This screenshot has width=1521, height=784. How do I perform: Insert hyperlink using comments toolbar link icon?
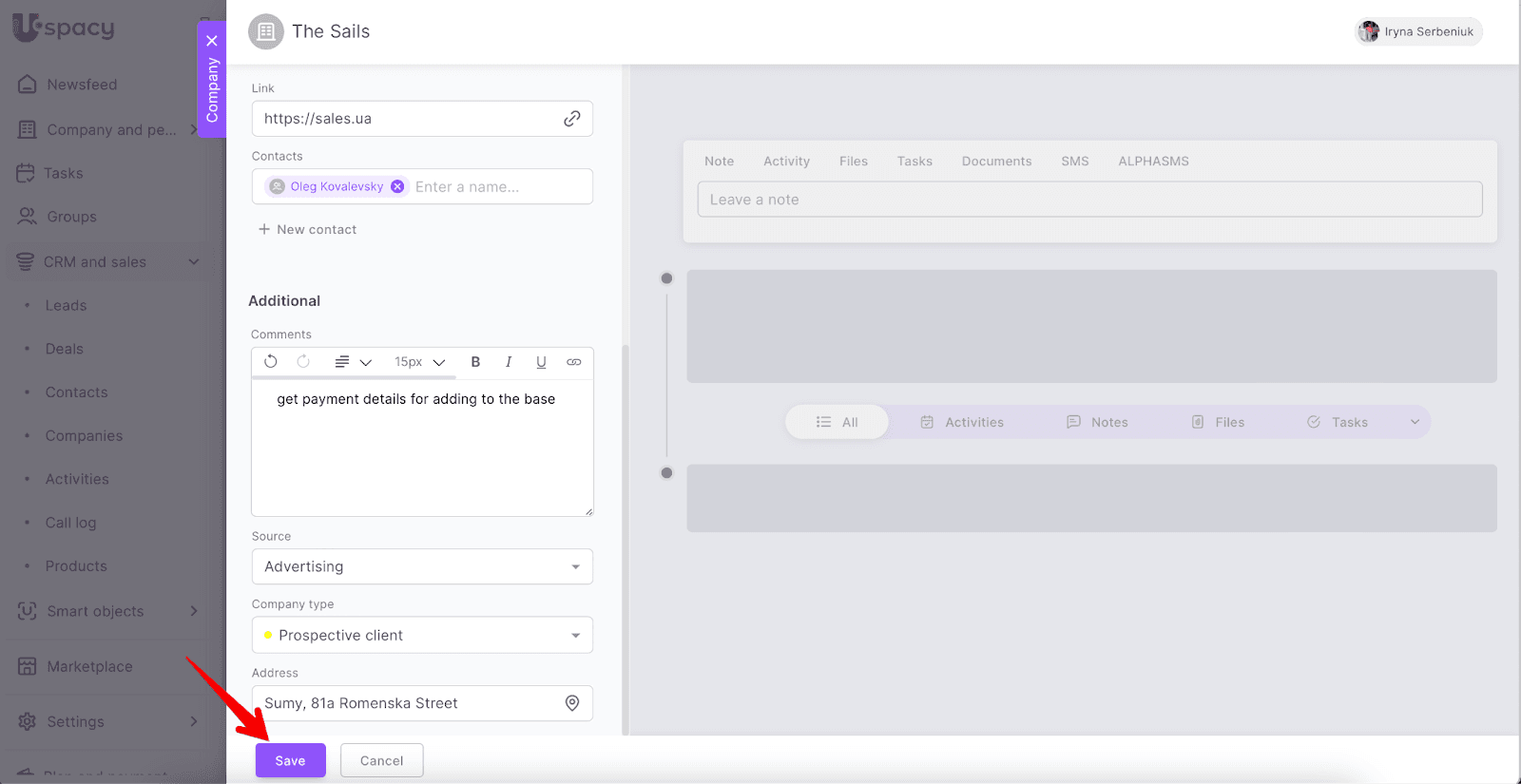[x=574, y=362]
